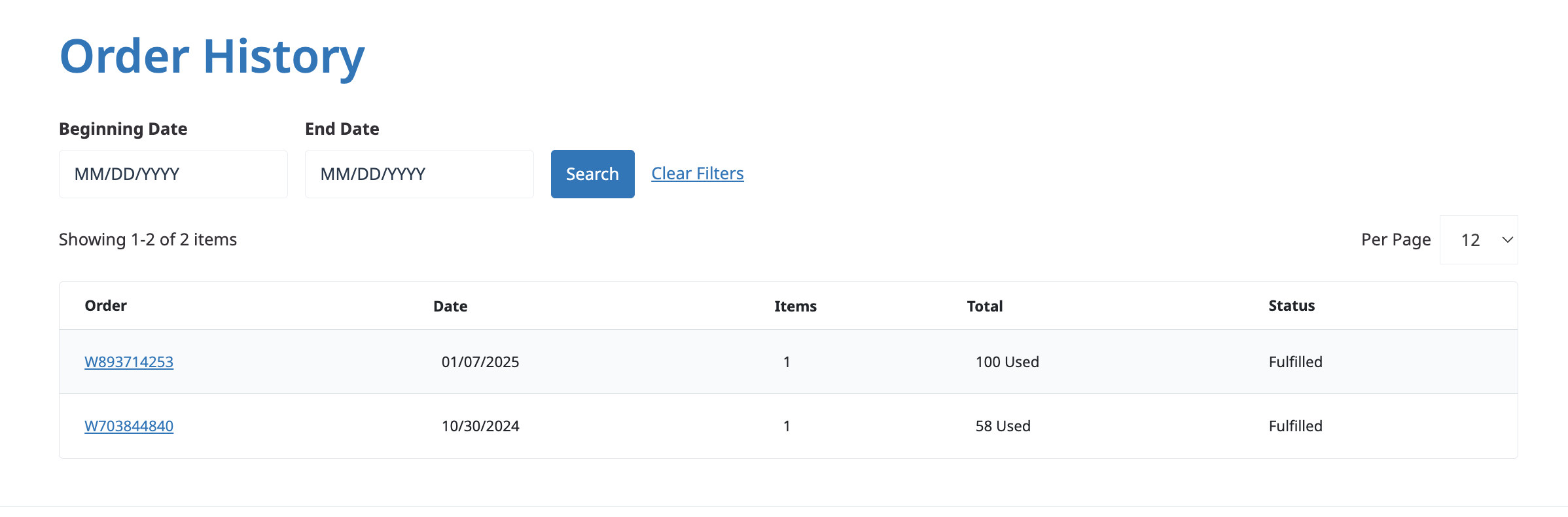Focus the End Date input field

click(x=419, y=174)
